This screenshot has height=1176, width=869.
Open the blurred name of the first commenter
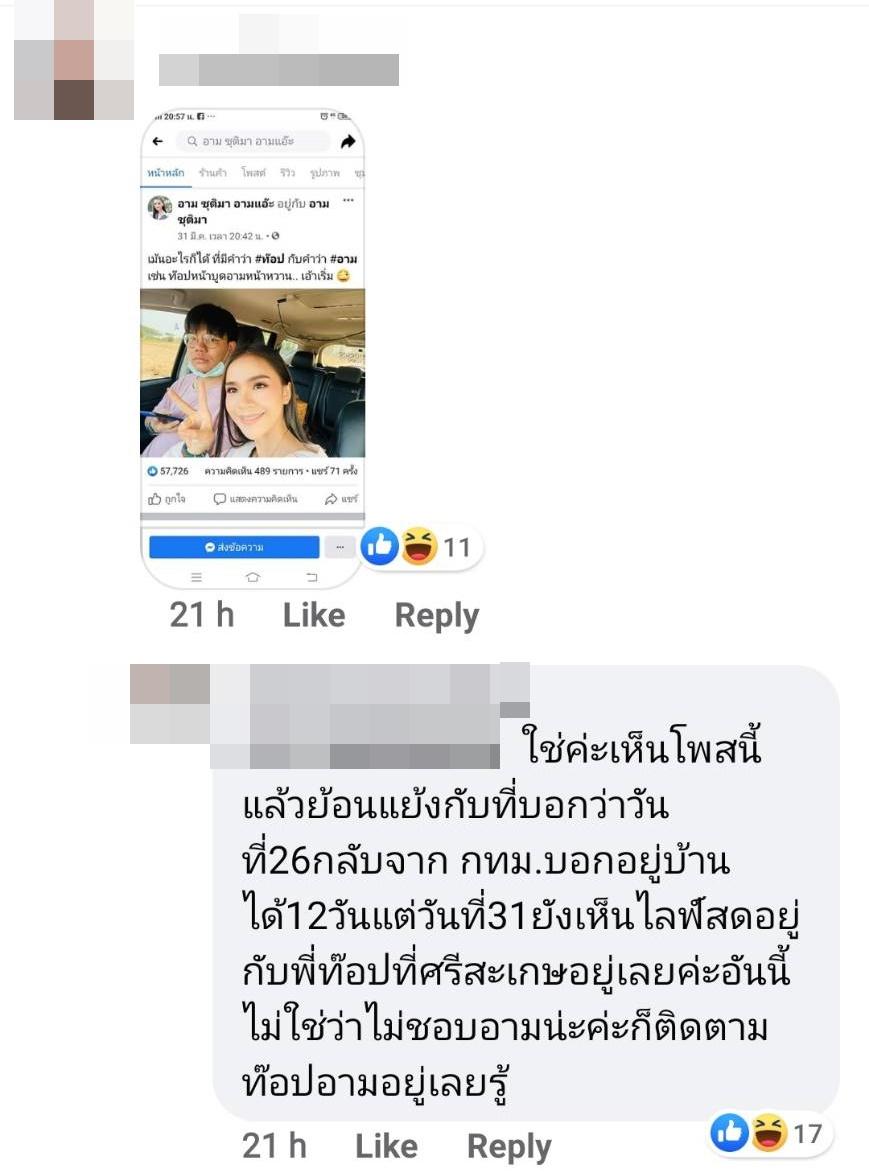pos(279,70)
